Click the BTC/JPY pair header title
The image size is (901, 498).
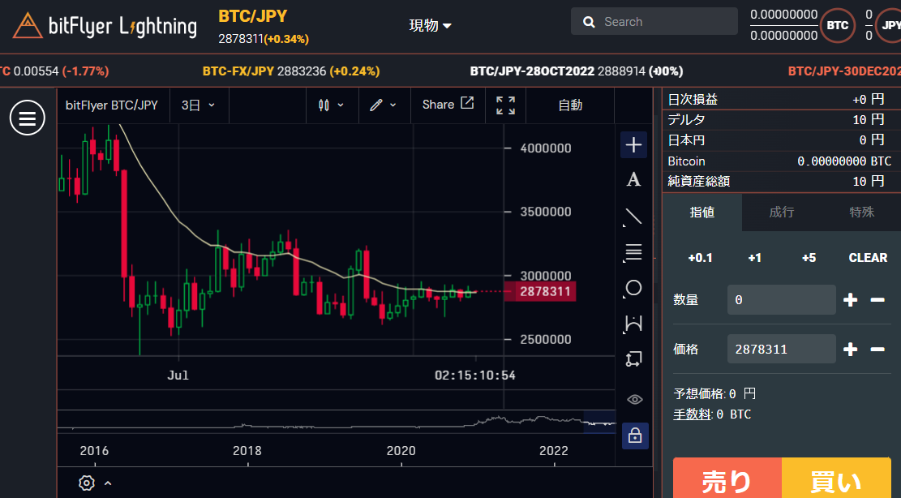click(x=252, y=16)
